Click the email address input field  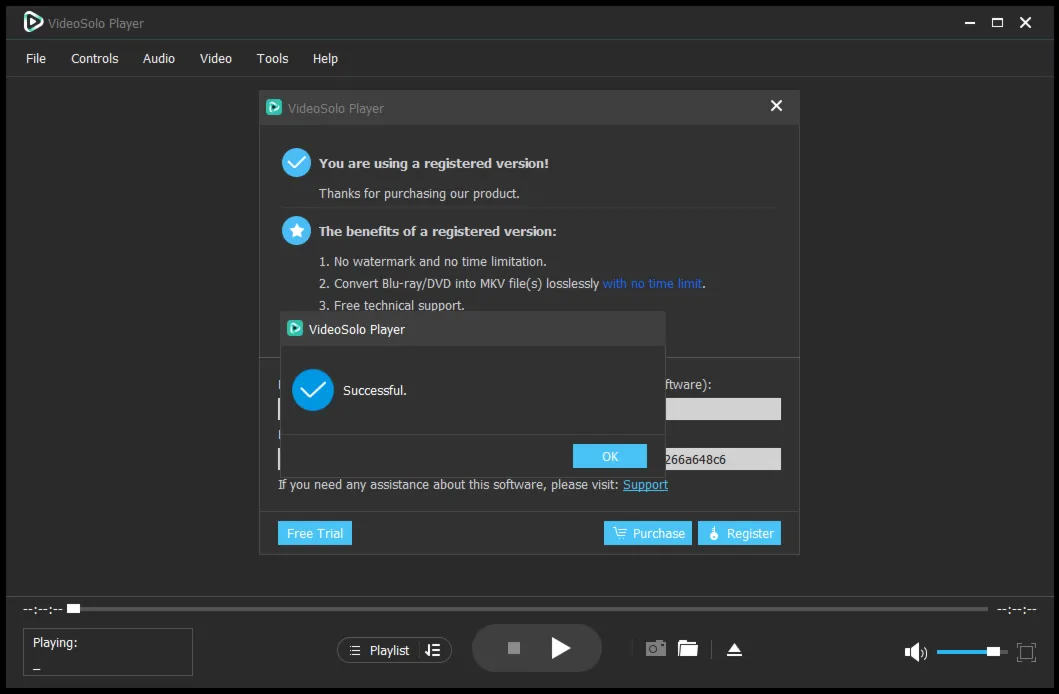point(723,409)
